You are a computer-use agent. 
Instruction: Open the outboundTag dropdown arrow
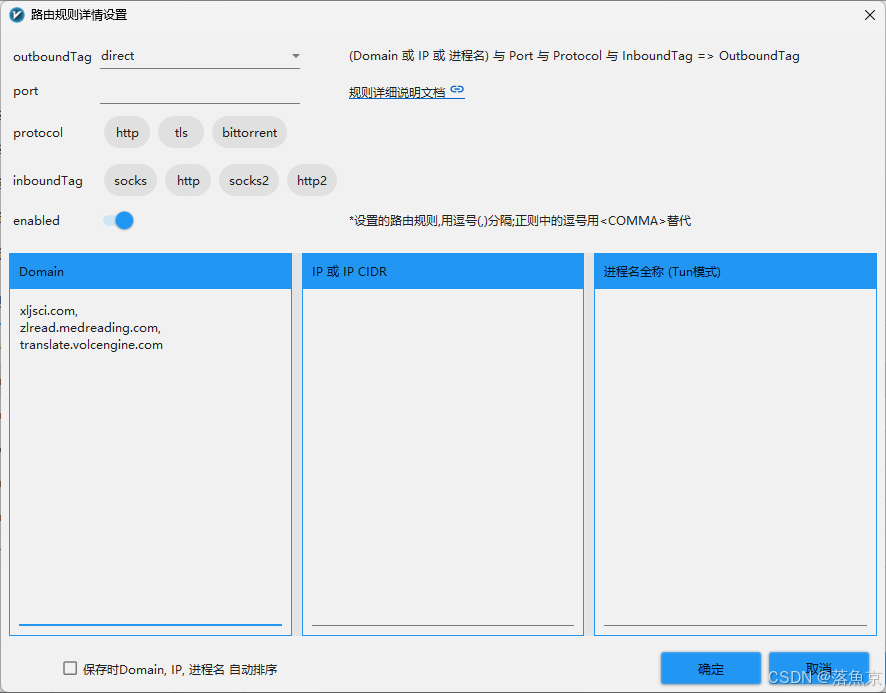(x=296, y=56)
